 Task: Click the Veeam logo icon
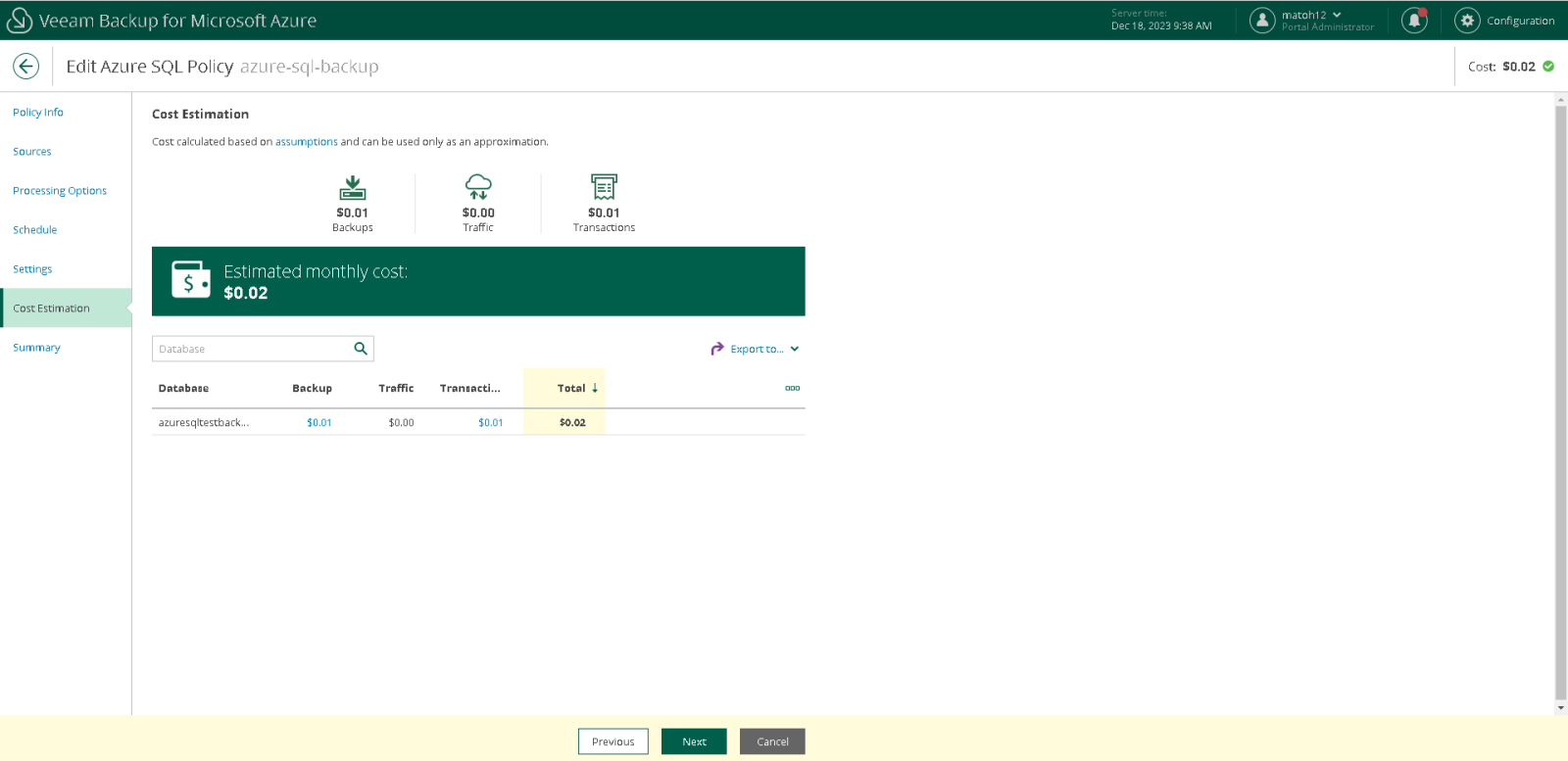(x=20, y=21)
